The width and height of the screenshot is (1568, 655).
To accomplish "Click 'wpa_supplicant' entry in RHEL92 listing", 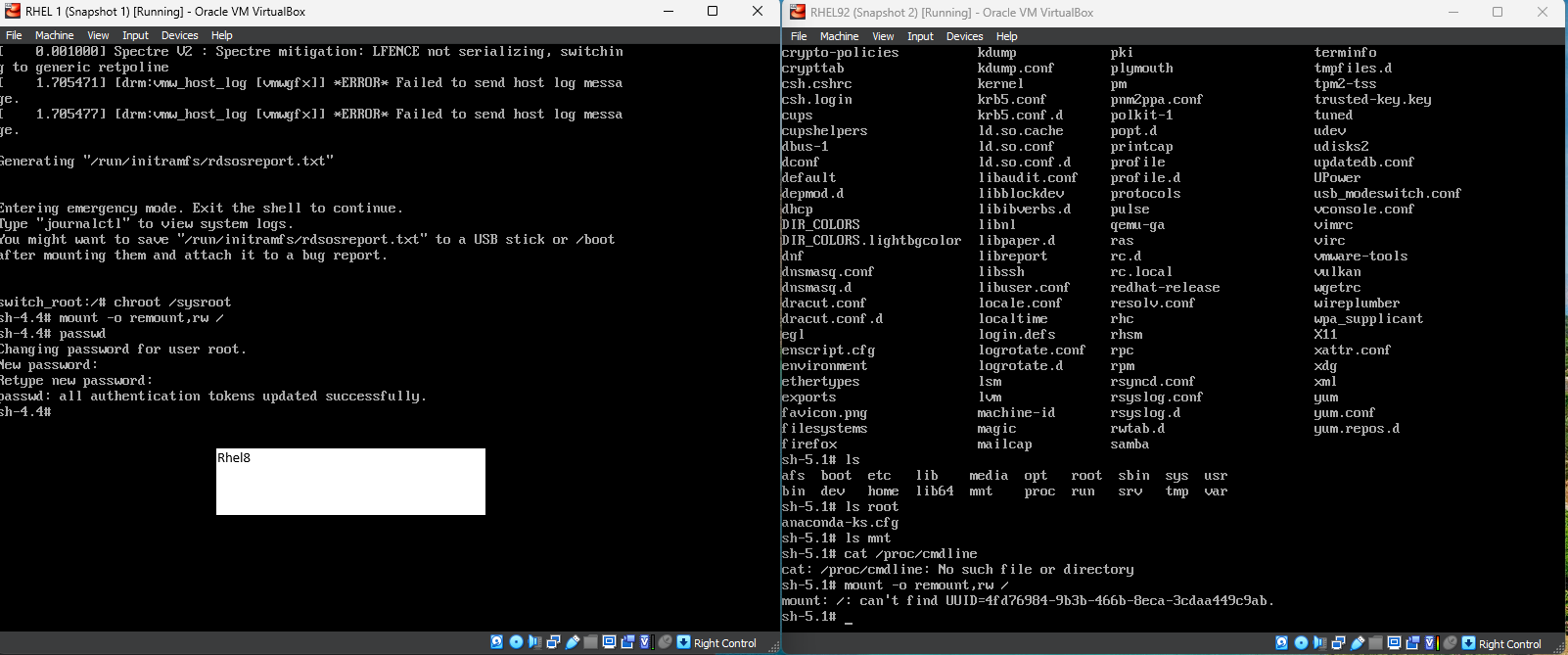I will tap(1368, 318).
